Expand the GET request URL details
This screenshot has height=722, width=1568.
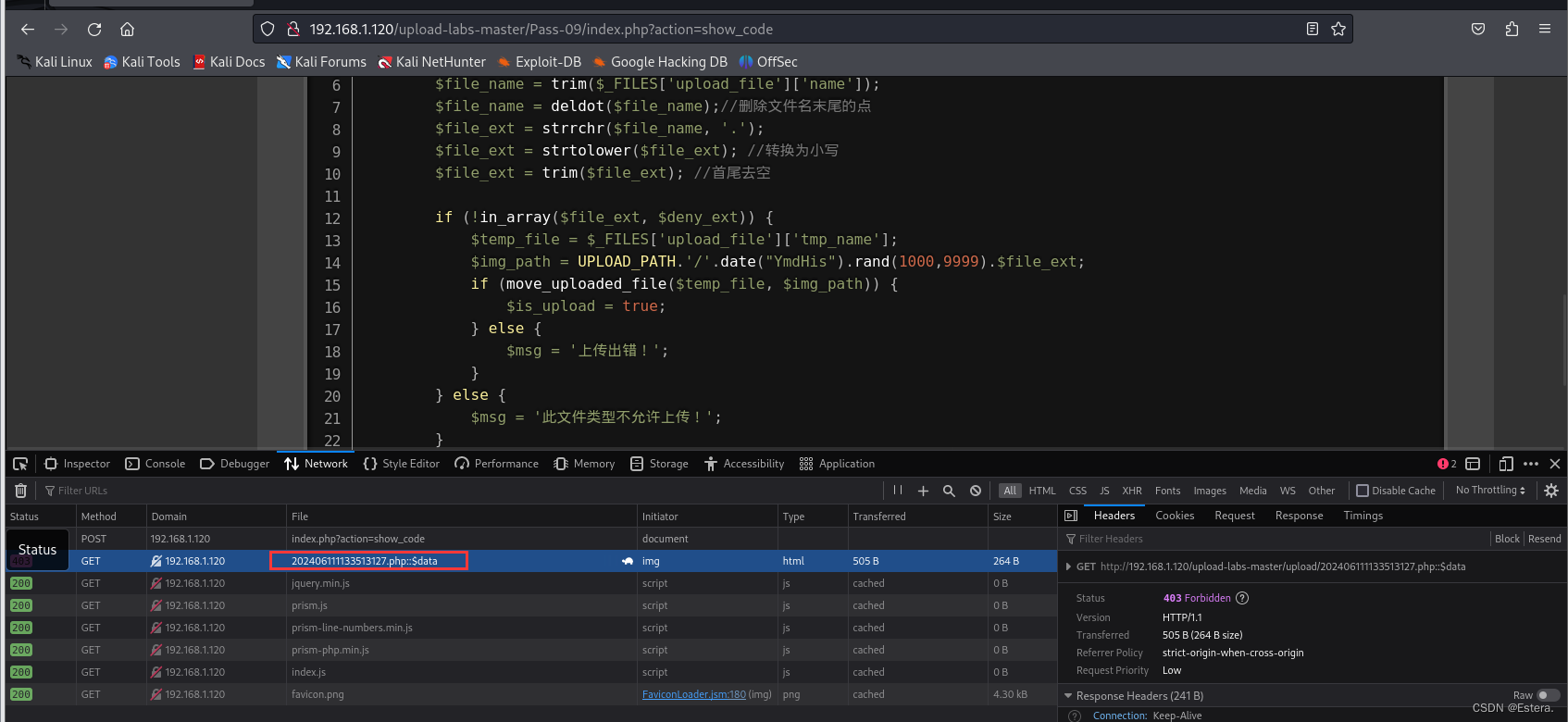1068,566
